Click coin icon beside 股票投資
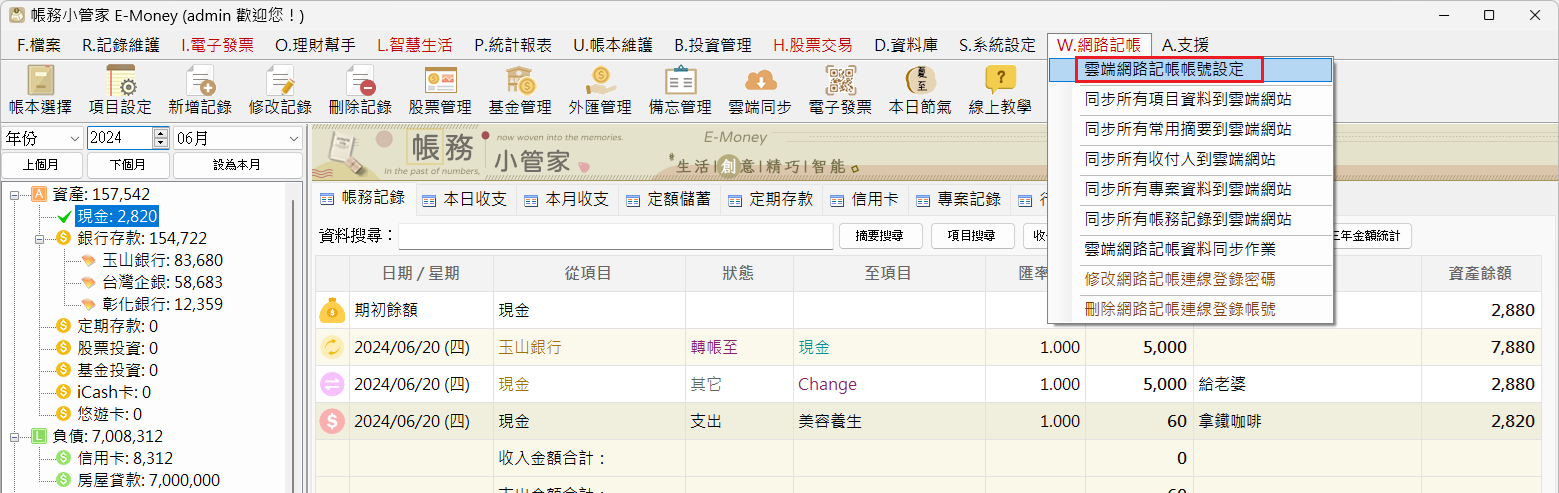1559x493 pixels. click(64, 348)
